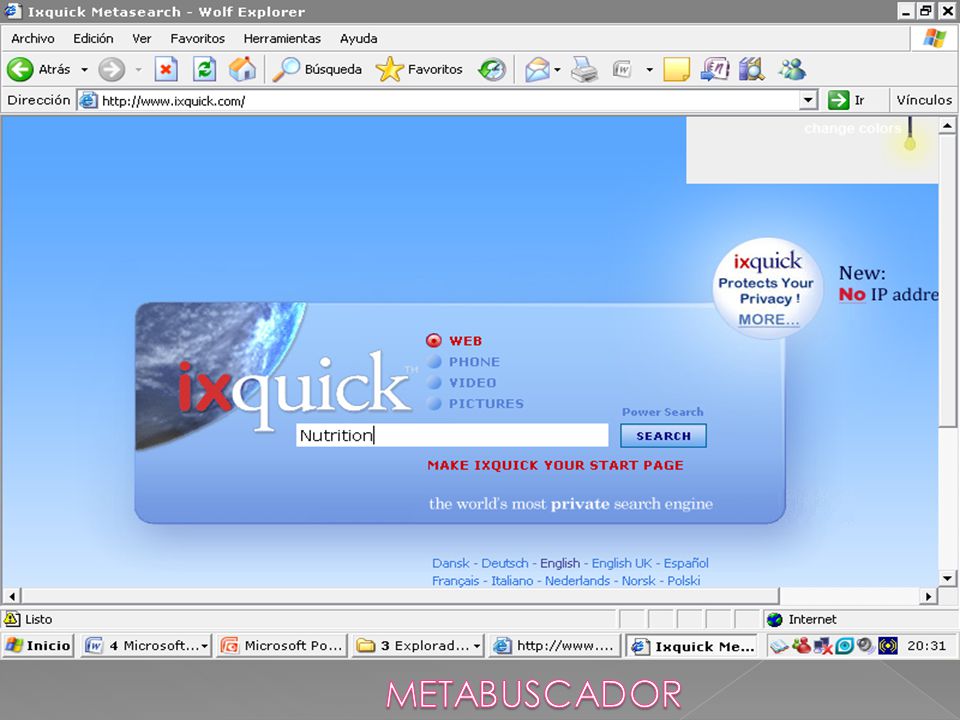The width and height of the screenshot is (960, 720).
Task: Click Vínculos links bar label
Action: pyautogui.click(x=924, y=100)
